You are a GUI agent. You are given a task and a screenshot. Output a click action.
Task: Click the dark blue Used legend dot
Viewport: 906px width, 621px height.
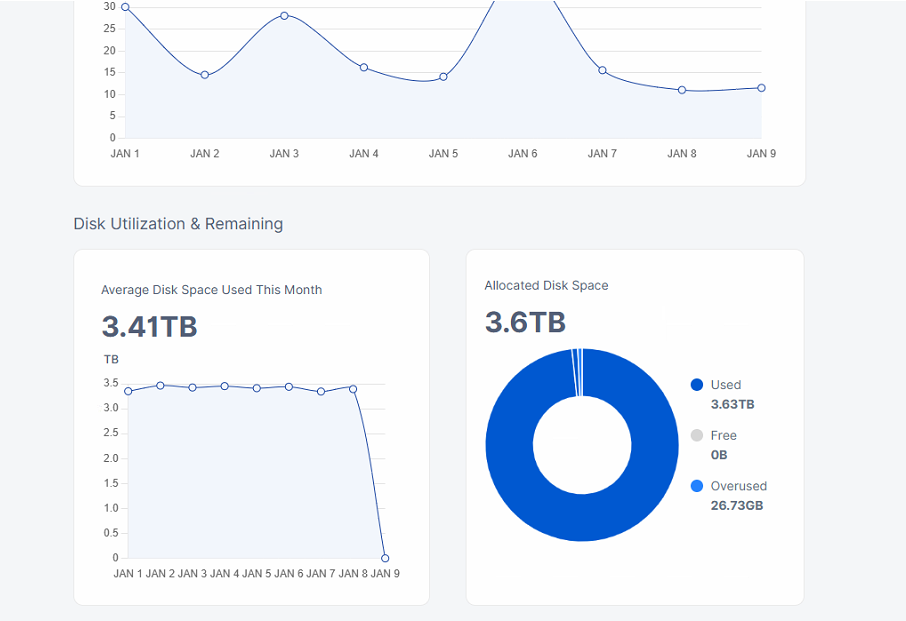pos(697,385)
